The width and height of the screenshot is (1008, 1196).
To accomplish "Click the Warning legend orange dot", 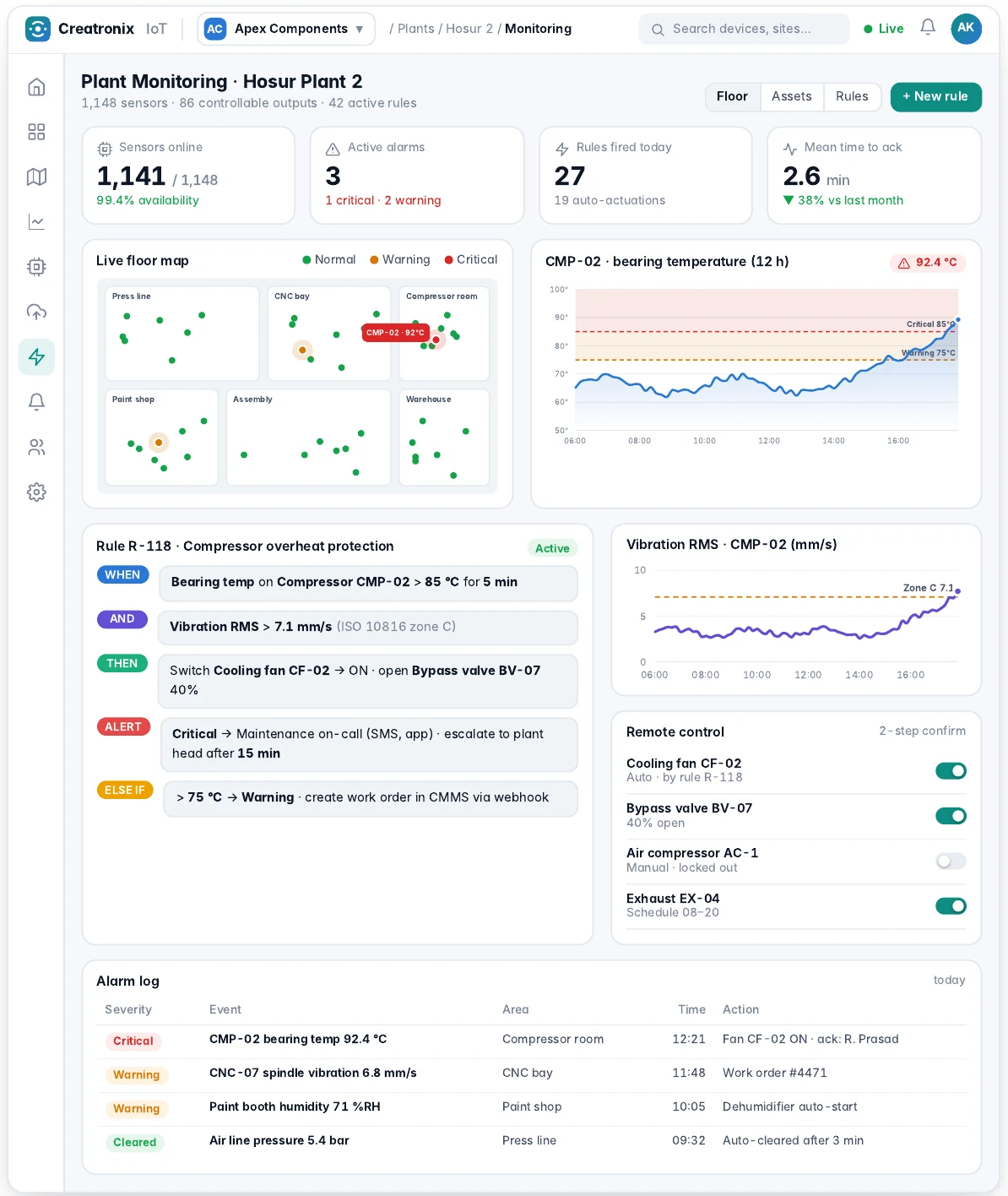I will tap(374, 259).
